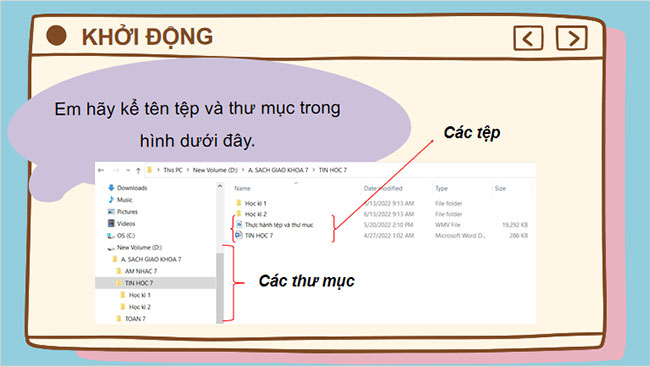The image size is (650, 367).
Task: Select A. SACH GIAO KHOA 7 in breadcrumb
Action: [278, 170]
